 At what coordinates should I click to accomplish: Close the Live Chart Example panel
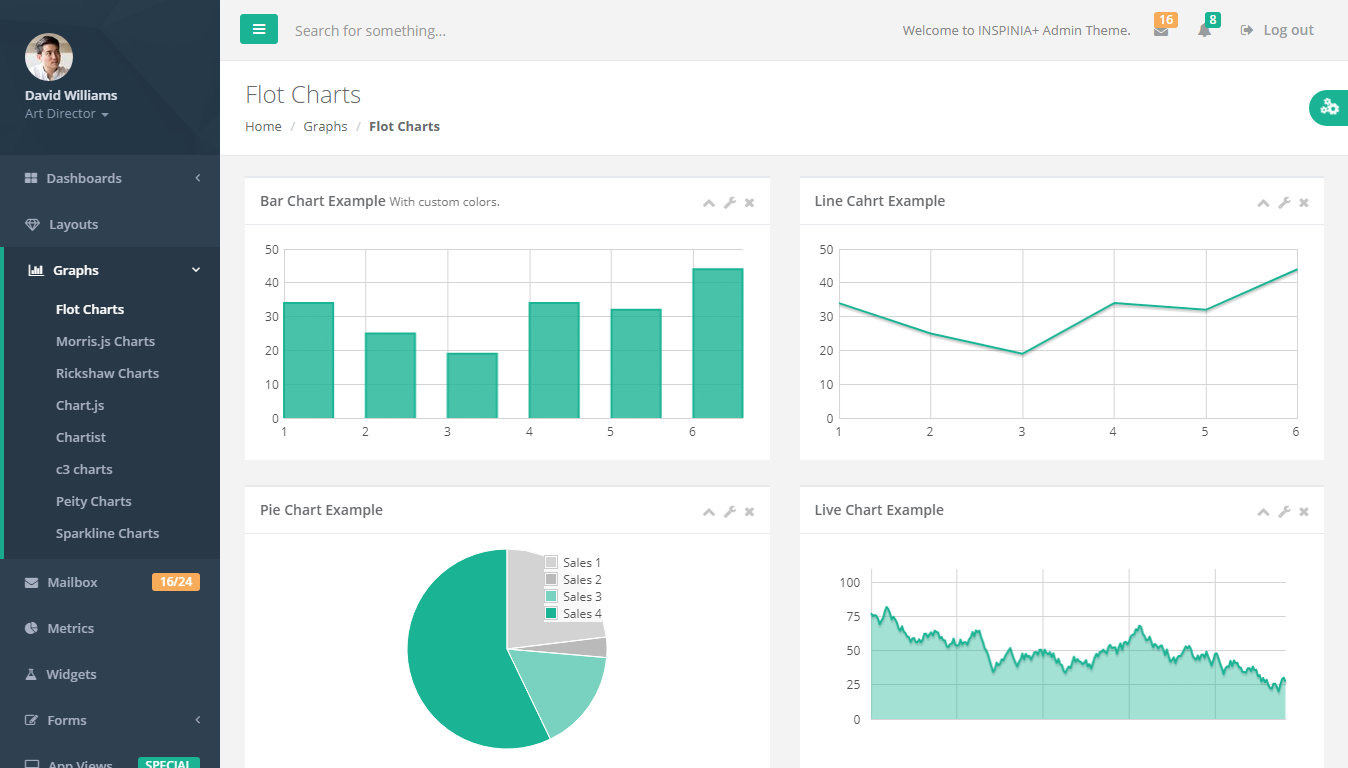(x=1303, y=512)
